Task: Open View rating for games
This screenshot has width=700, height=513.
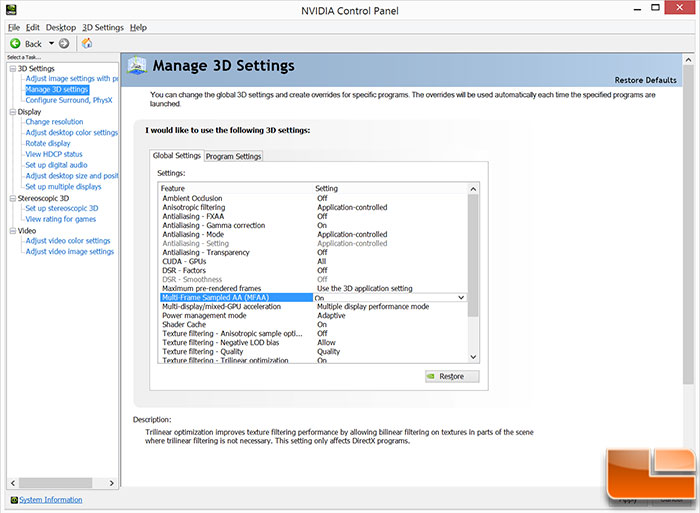Action: click(x=60, y=219)
